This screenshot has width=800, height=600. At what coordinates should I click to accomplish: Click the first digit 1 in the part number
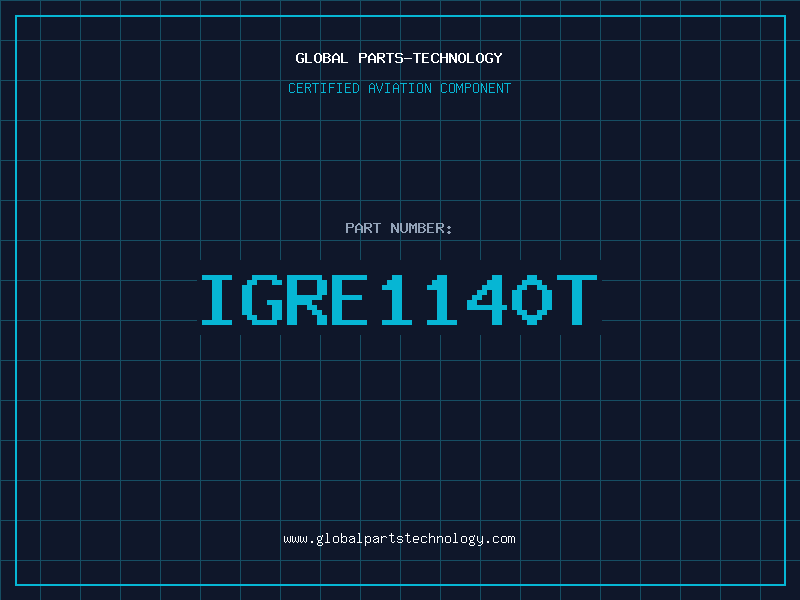point(398,299)
